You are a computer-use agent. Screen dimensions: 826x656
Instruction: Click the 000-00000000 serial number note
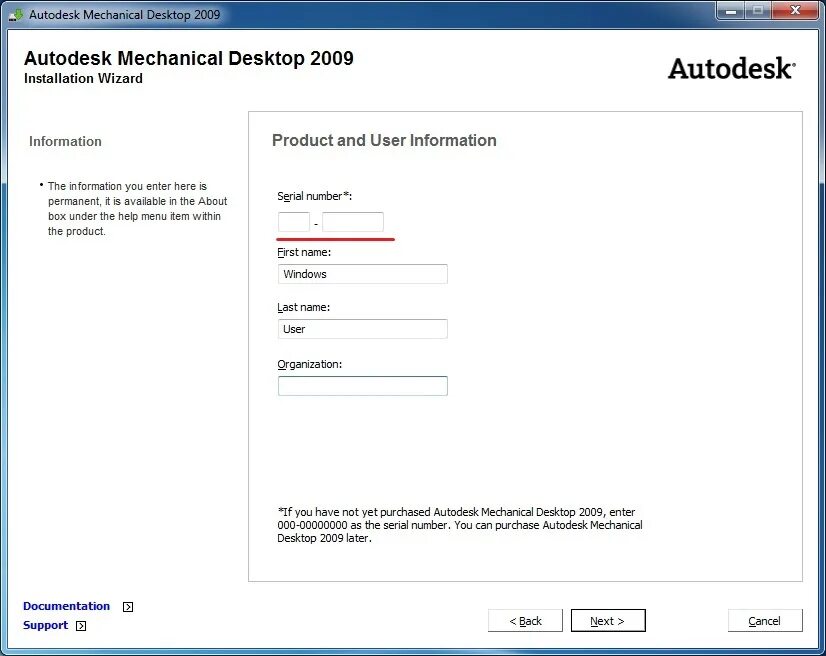point(460,525)
